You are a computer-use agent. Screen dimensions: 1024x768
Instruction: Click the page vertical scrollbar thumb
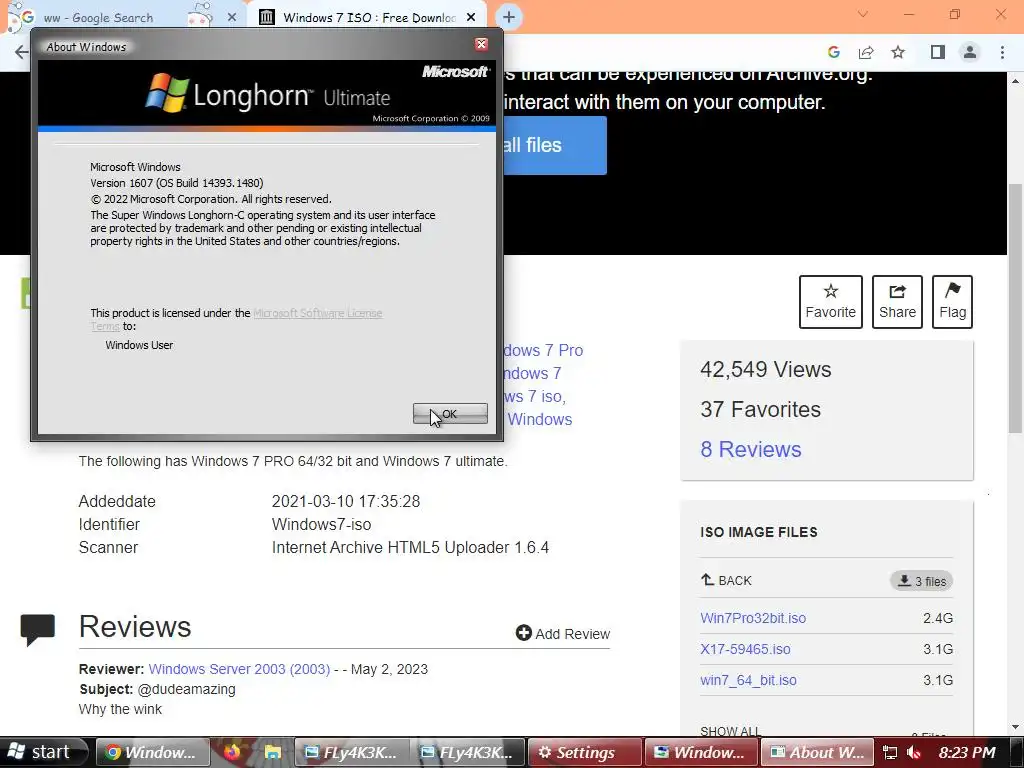(1015, 308)
